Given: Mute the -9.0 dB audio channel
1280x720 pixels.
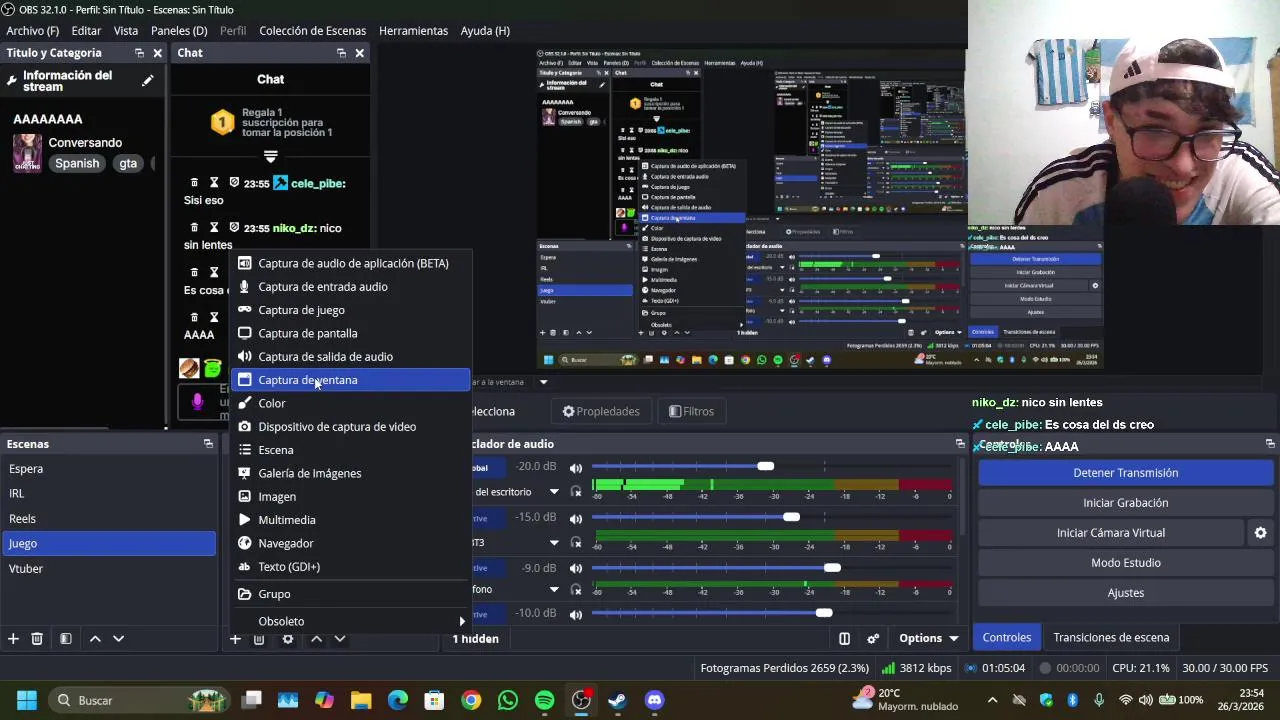Looking at the screenshot, I should [576, 568].
